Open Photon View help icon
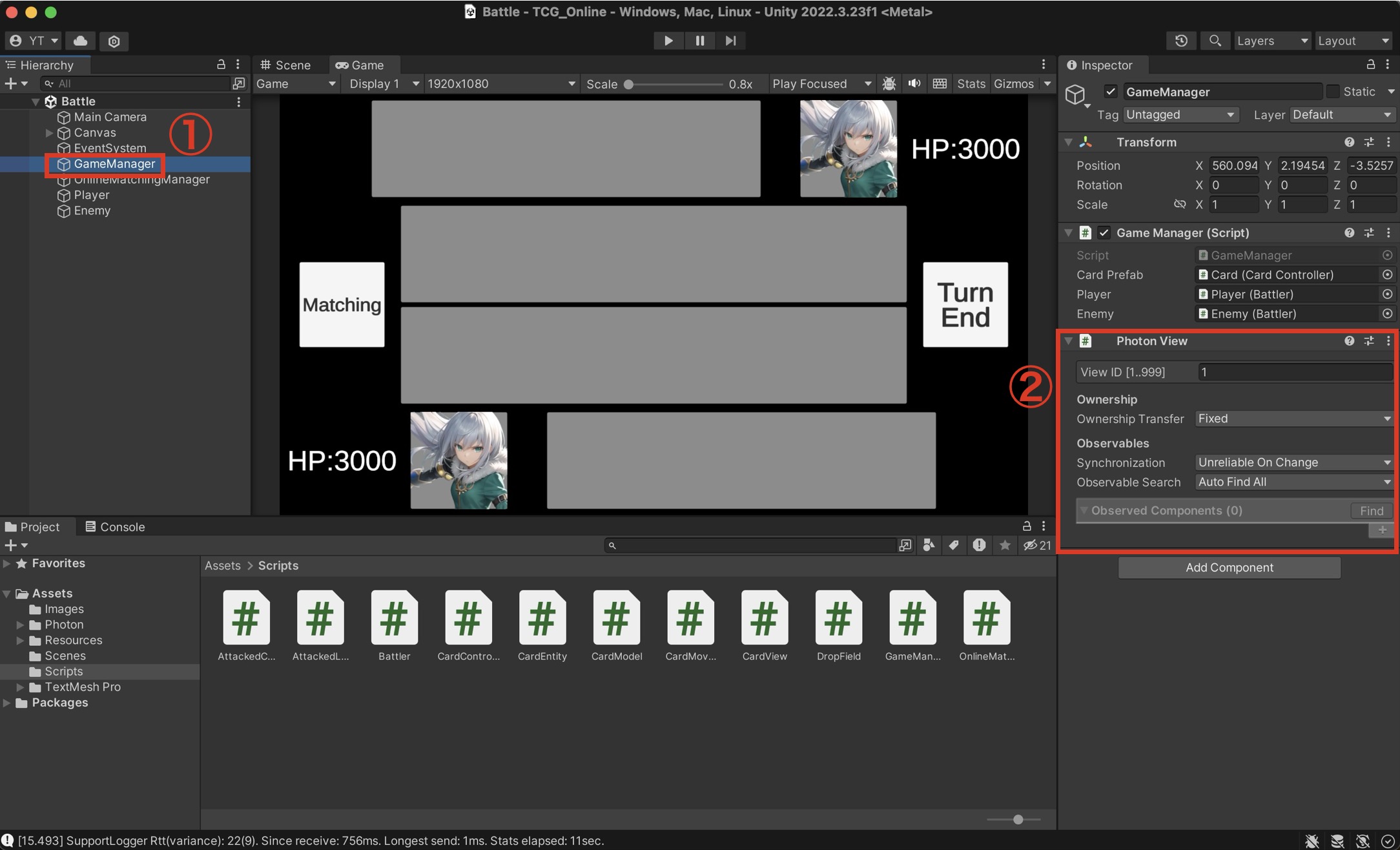This screenshot has height=850, width=1400. (1349, 341)
